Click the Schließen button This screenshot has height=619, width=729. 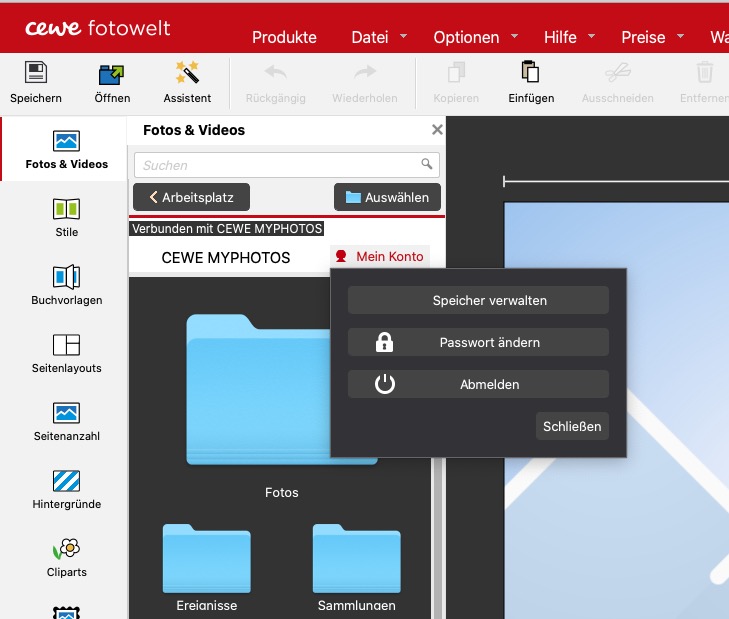click(572, 426)
